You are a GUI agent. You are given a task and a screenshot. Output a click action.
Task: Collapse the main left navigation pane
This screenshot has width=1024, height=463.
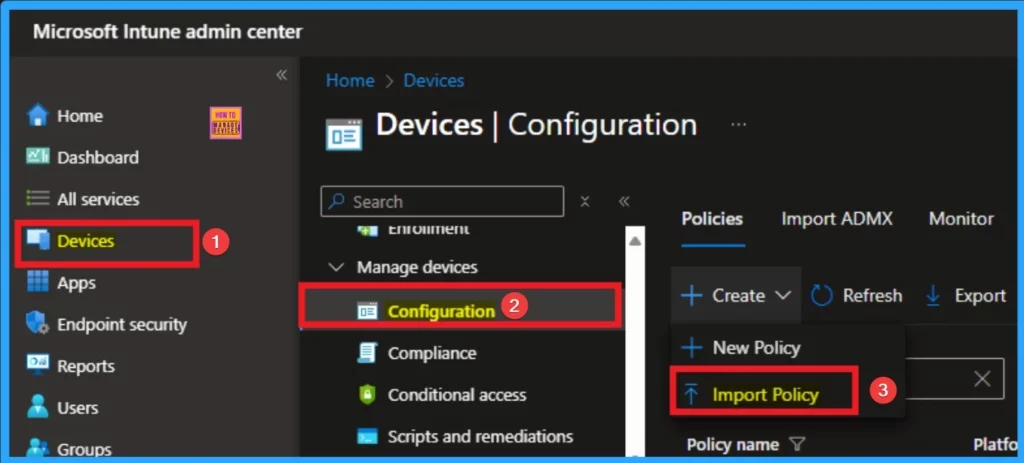tap(281, 75)
